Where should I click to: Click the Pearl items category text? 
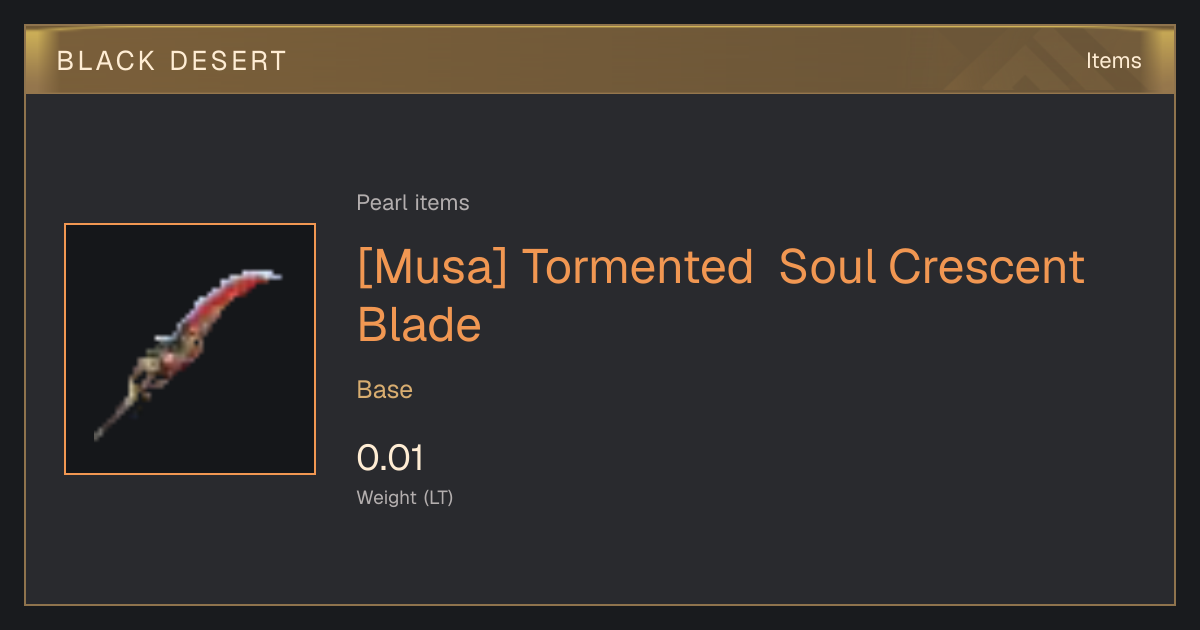413,203
